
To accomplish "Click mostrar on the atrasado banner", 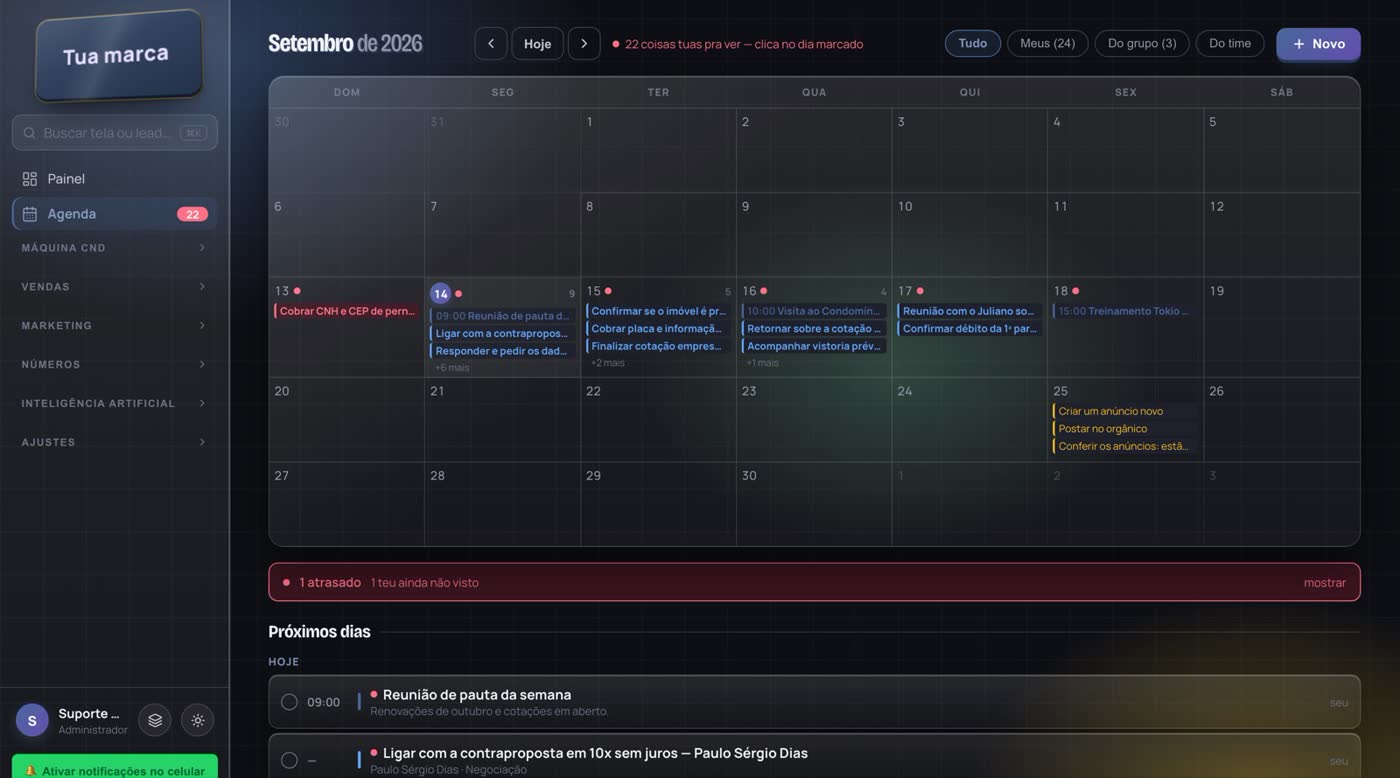I will point(1324,583).
